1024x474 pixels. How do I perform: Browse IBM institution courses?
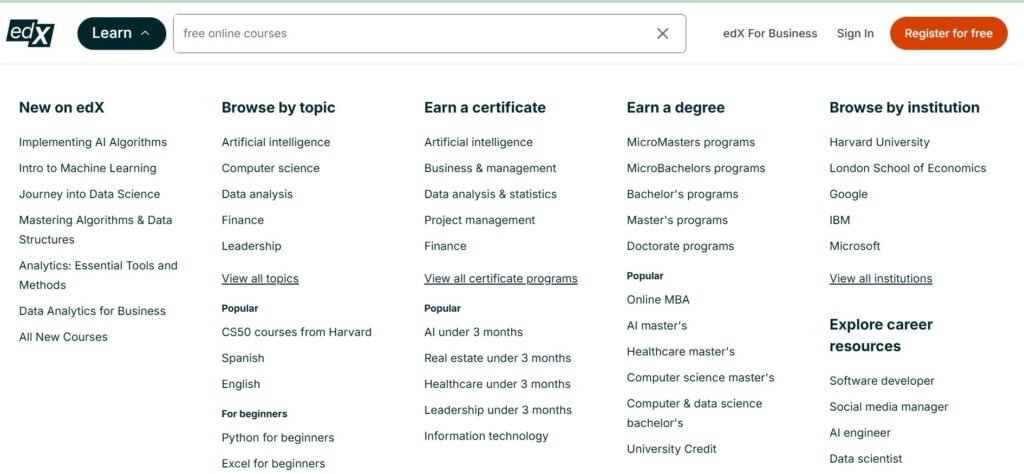[840, 220]
